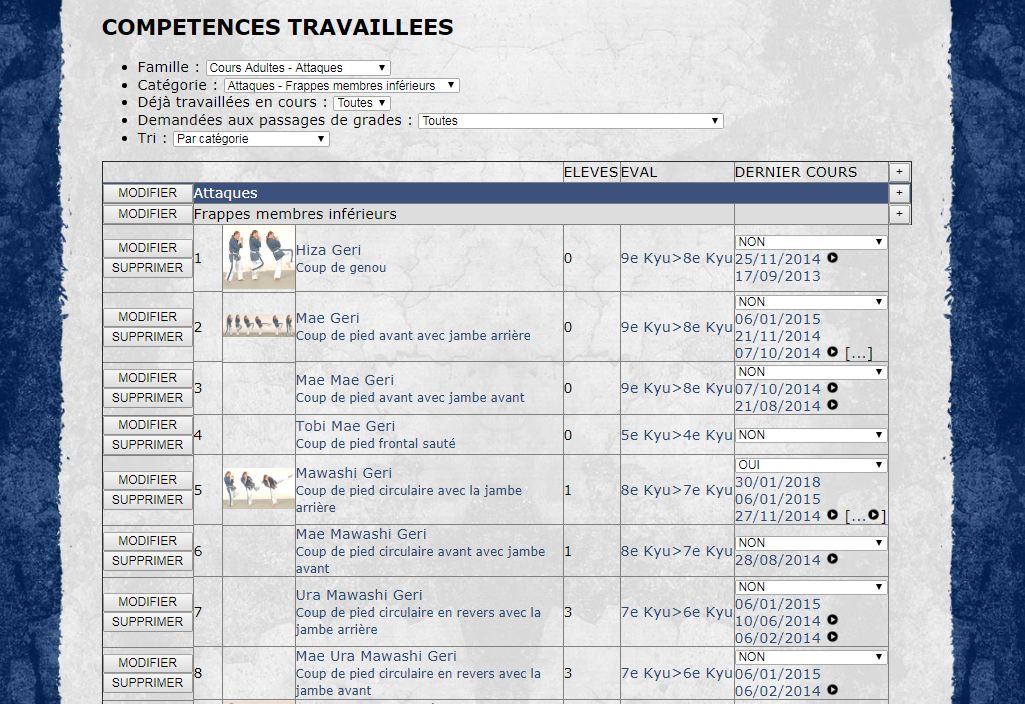Open the OUI dropdown for Mawashi Geri
The width and height of the screenshot is (1025, 704).
click(x=811, y=465)
